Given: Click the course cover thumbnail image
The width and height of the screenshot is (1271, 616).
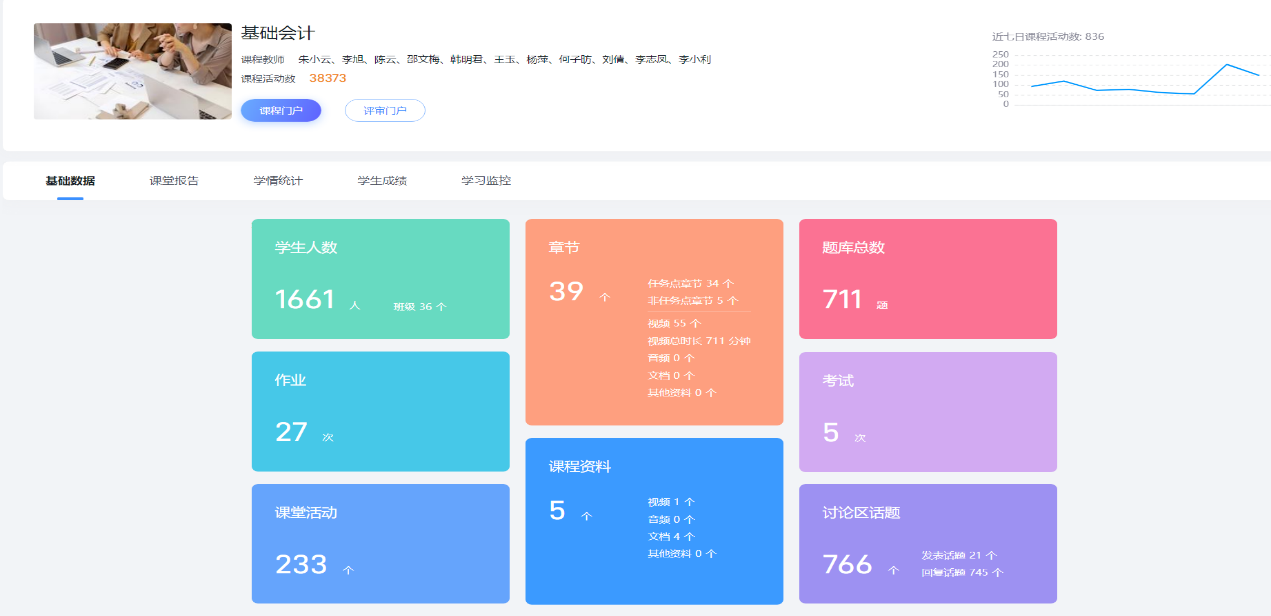Looking at the screenshot, I should point(133,71).
